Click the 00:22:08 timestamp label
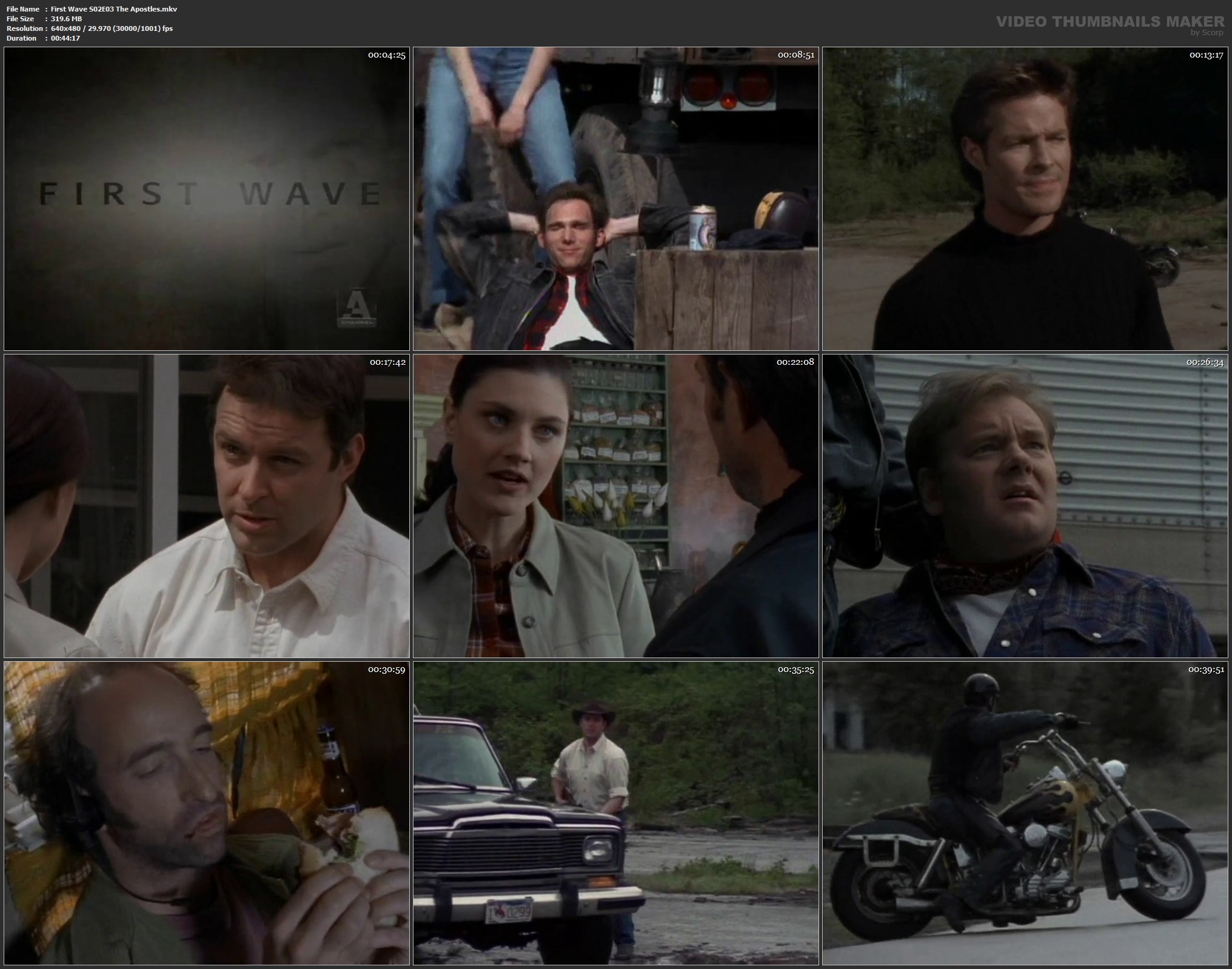The image size is (1232, 969). (795, 362)
